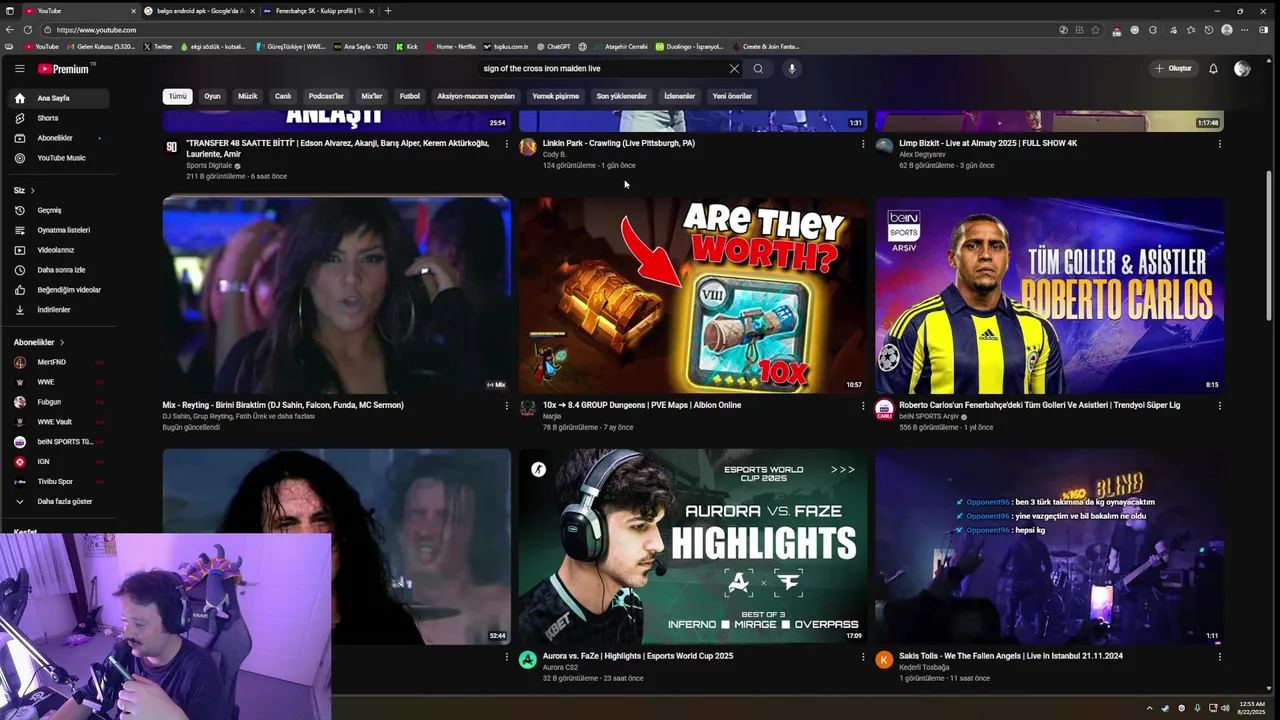Click the YouTube Premium logo
This screenshot has width=1280, height=720.
pos(66,69)
